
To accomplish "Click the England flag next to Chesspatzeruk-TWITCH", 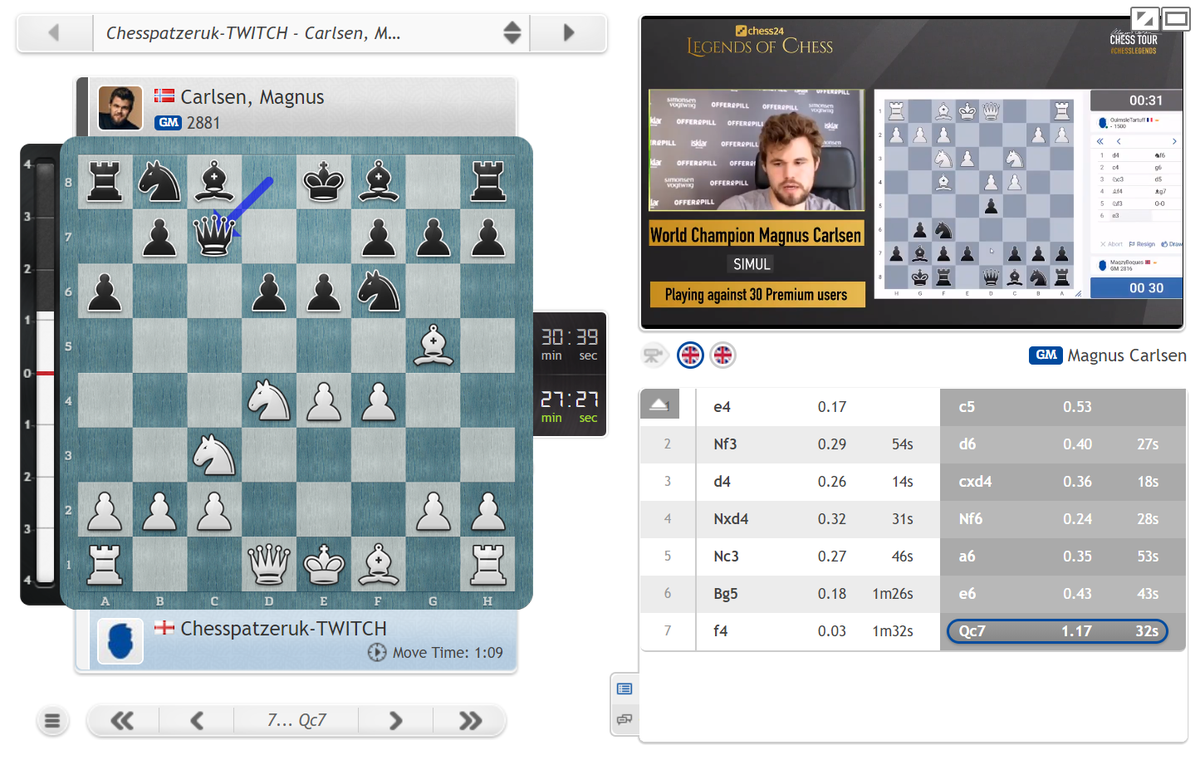I will (x=164, y=628).
